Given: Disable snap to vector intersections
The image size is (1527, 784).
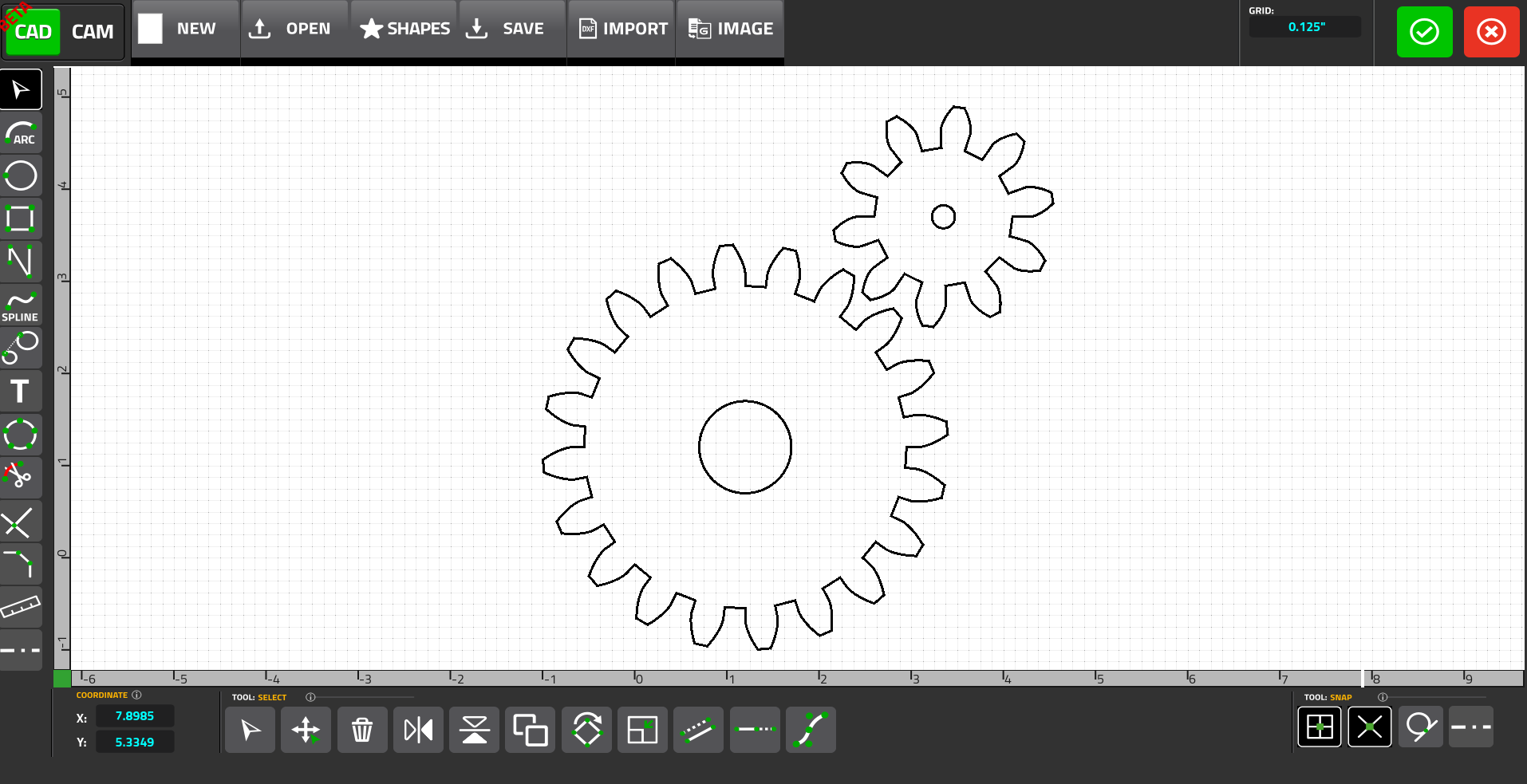Looking at the screenshot, I should [1370, 727].
